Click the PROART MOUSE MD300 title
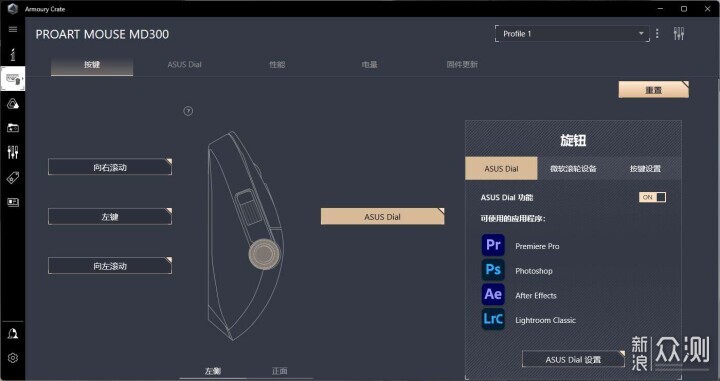 (102, 34)
